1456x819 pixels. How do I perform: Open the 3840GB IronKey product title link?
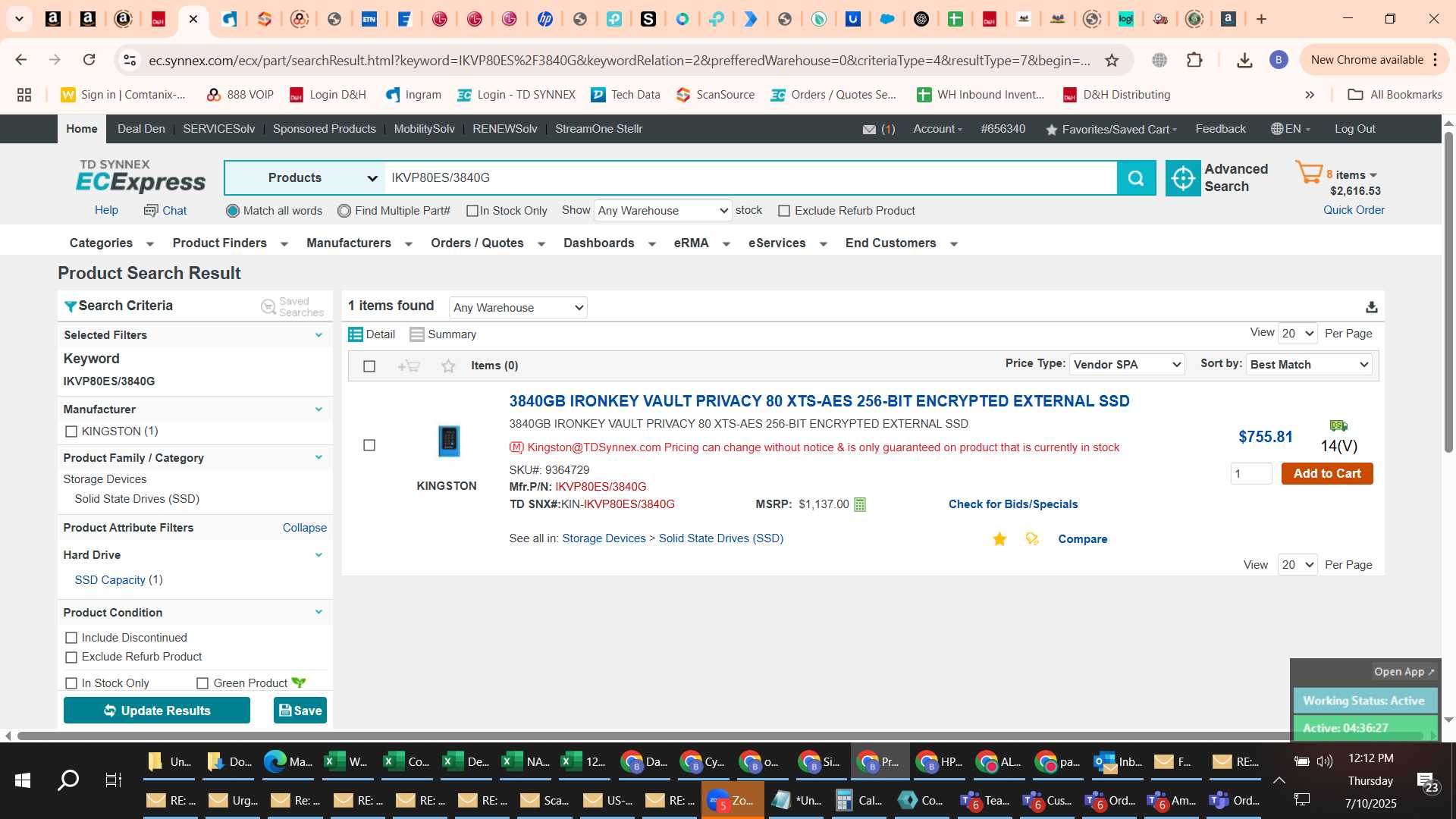tap(819, 401)
